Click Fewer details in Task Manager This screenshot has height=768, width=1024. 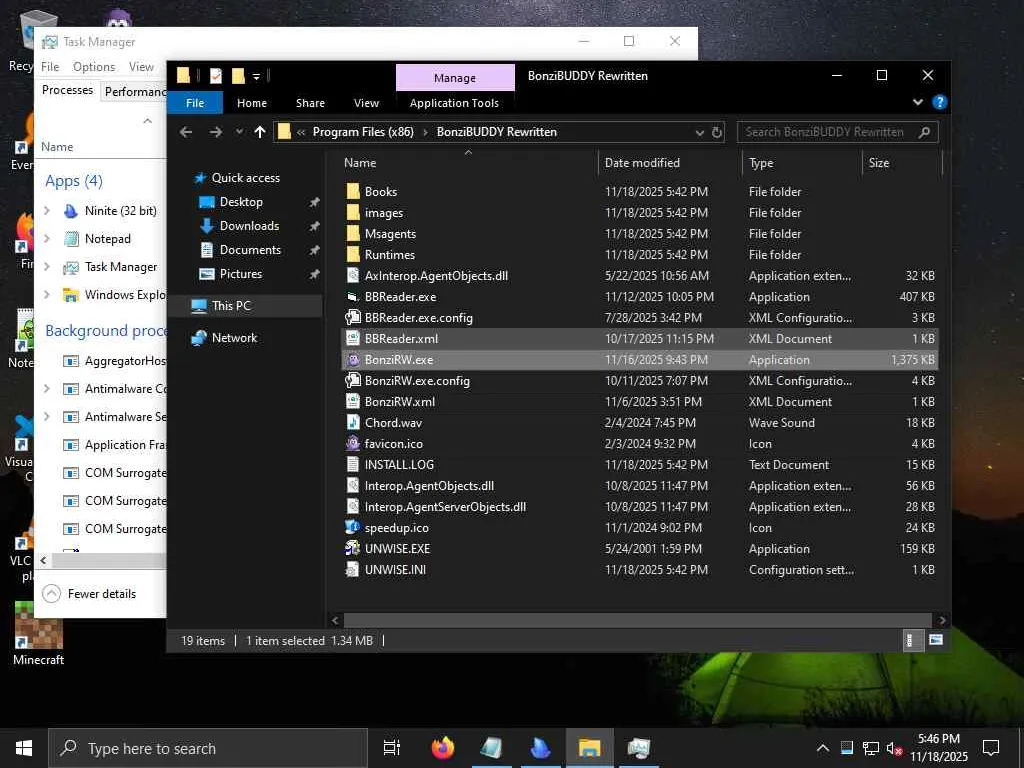[89, 594]
